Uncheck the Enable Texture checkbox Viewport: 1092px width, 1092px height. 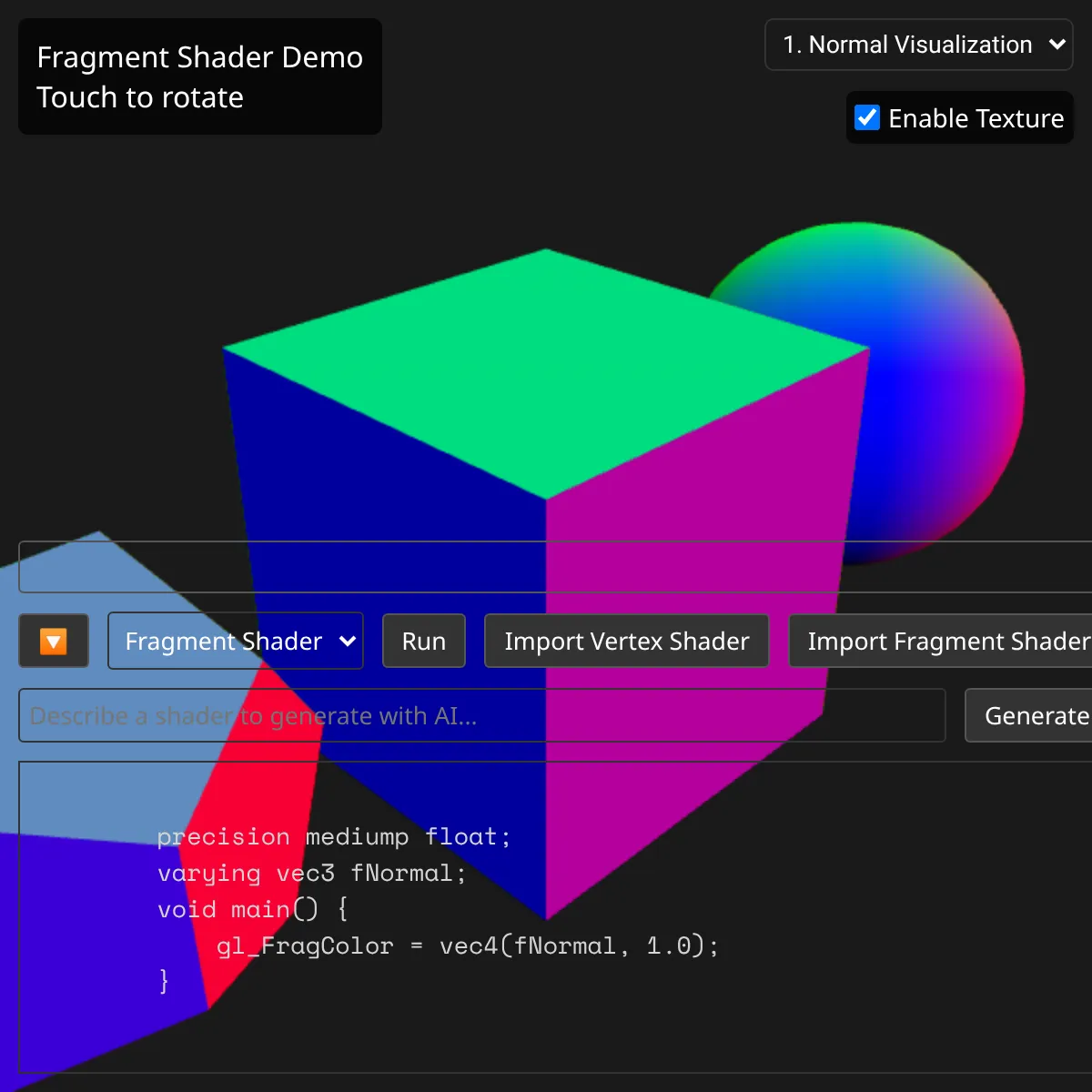[x=867, y=118]
